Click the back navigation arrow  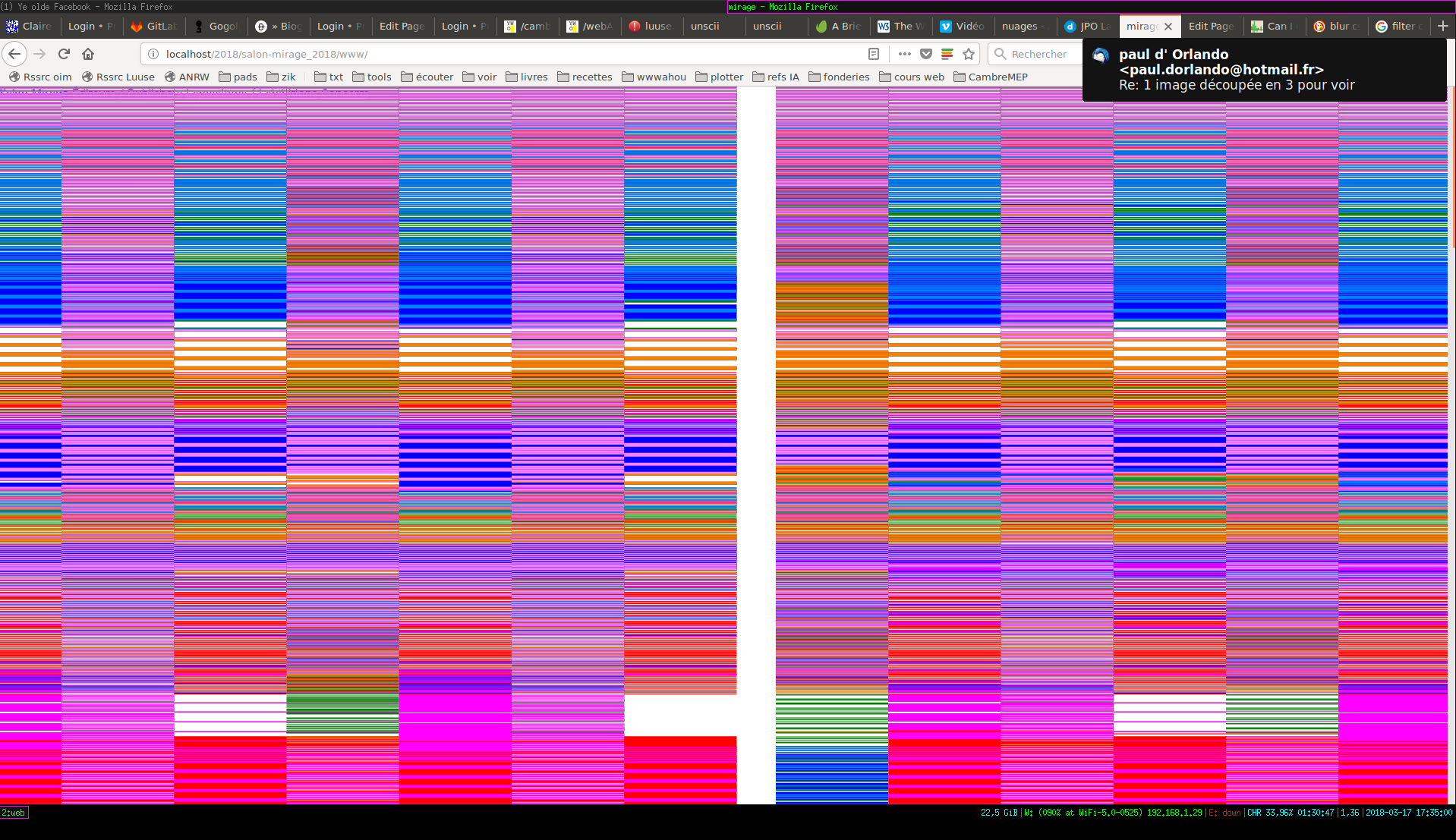point(14,54)
